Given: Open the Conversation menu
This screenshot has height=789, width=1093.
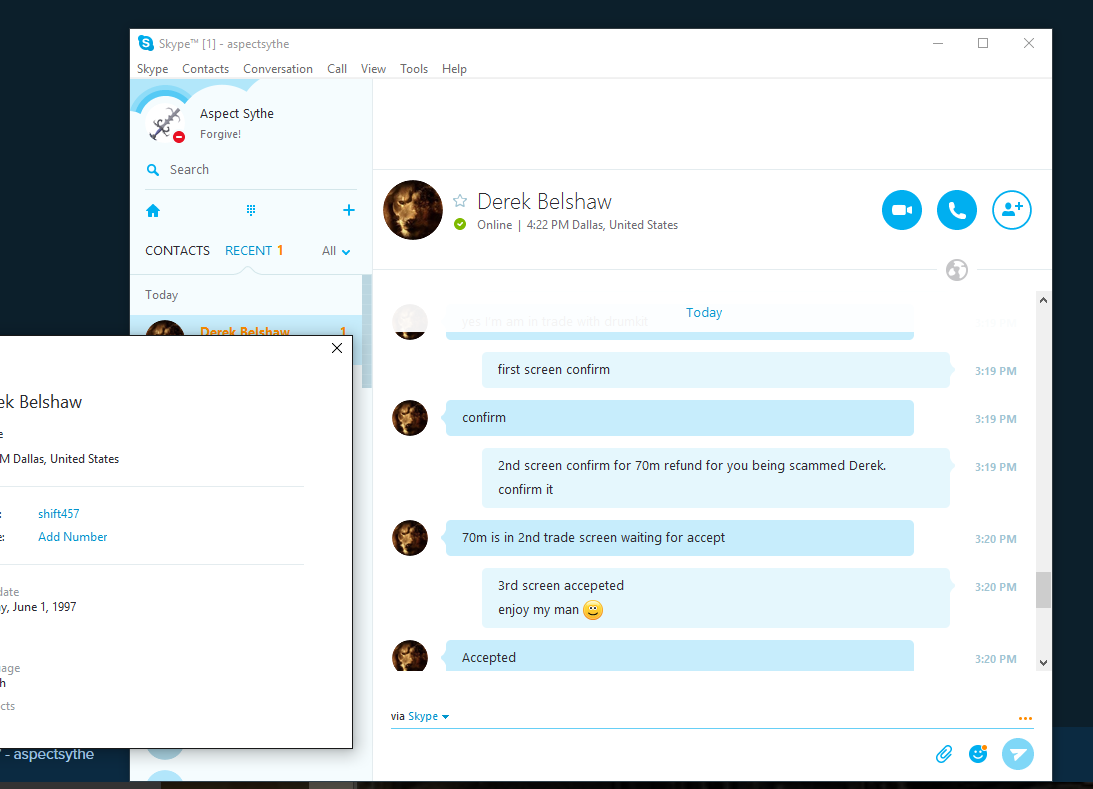Looking at the screenshot, I should pos(277,69).
